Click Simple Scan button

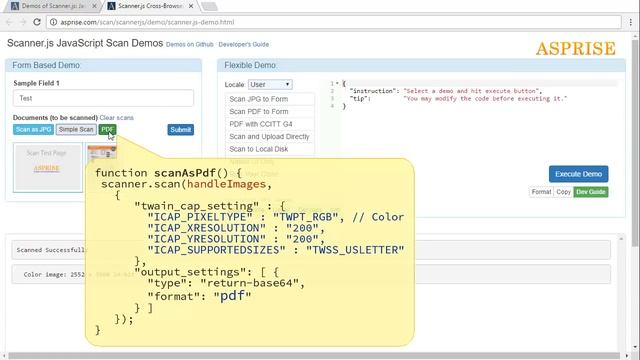pyautogui.click(x=76, y=129)
